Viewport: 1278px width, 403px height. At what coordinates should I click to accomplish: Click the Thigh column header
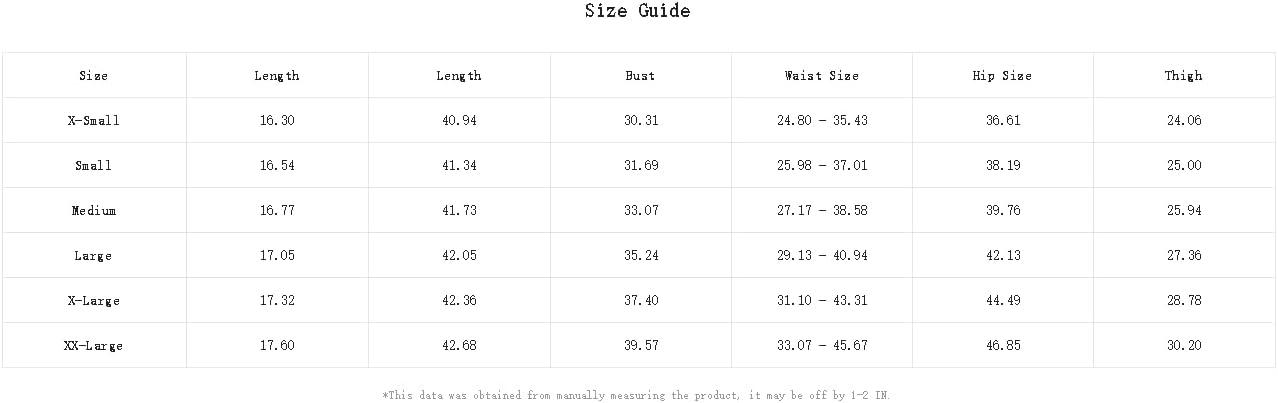1183,76
